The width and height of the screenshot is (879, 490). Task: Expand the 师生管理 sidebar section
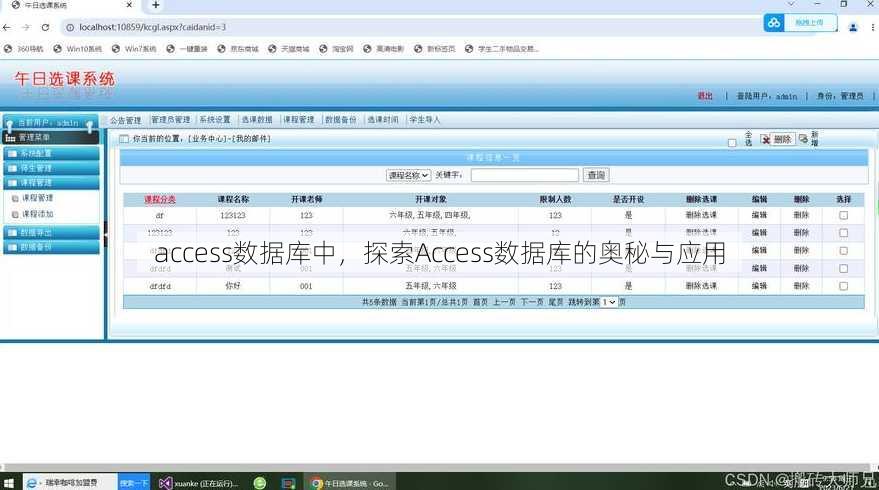(x=52, y=168)
